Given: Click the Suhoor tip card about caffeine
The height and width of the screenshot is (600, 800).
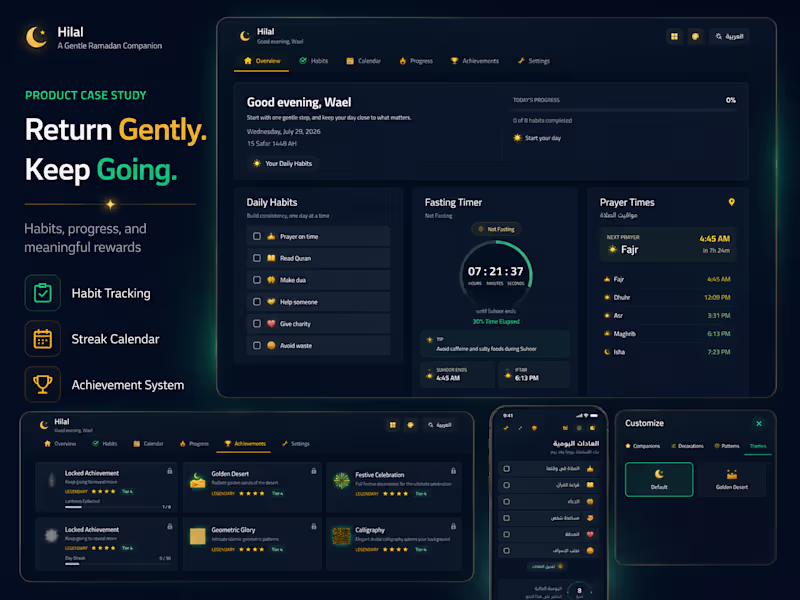Looking at the screenshot, I should click(495, 344).
